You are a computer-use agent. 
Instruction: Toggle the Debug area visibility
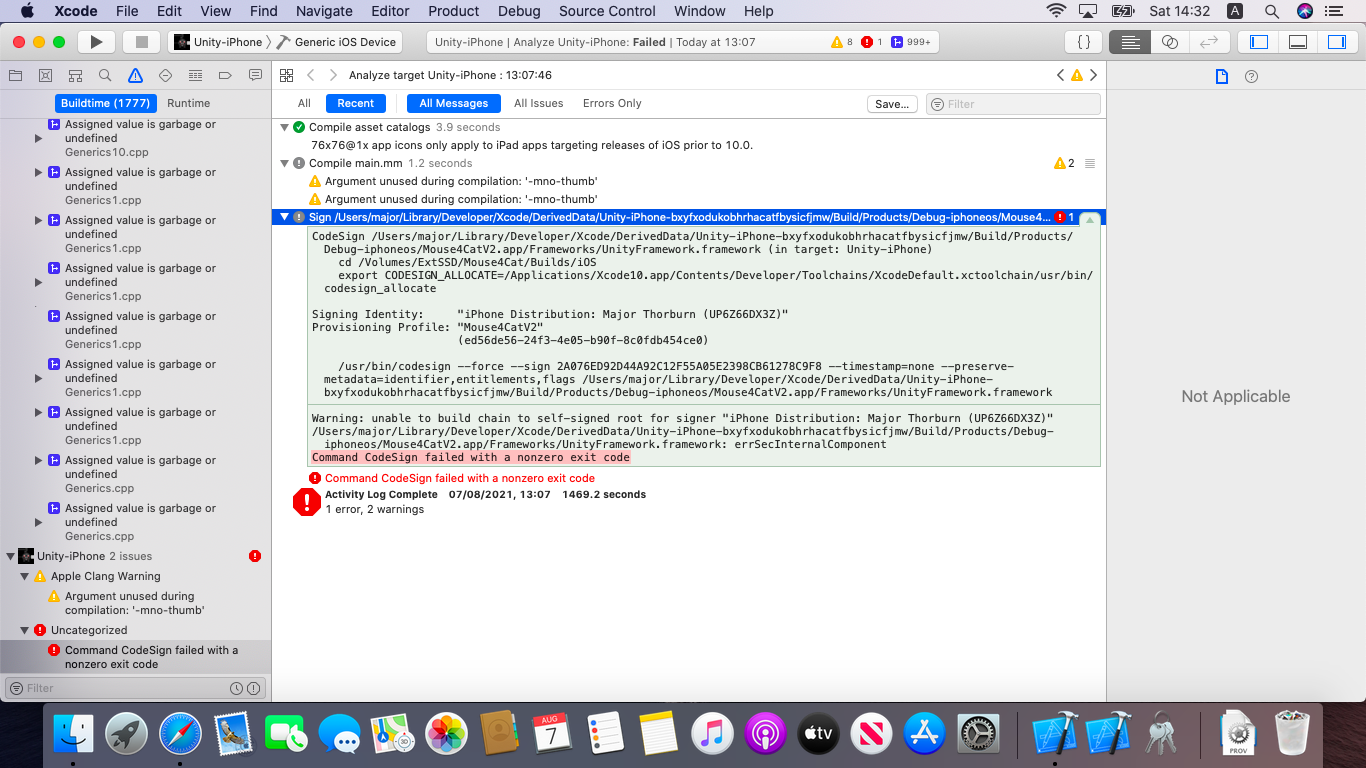(1298, 42)
